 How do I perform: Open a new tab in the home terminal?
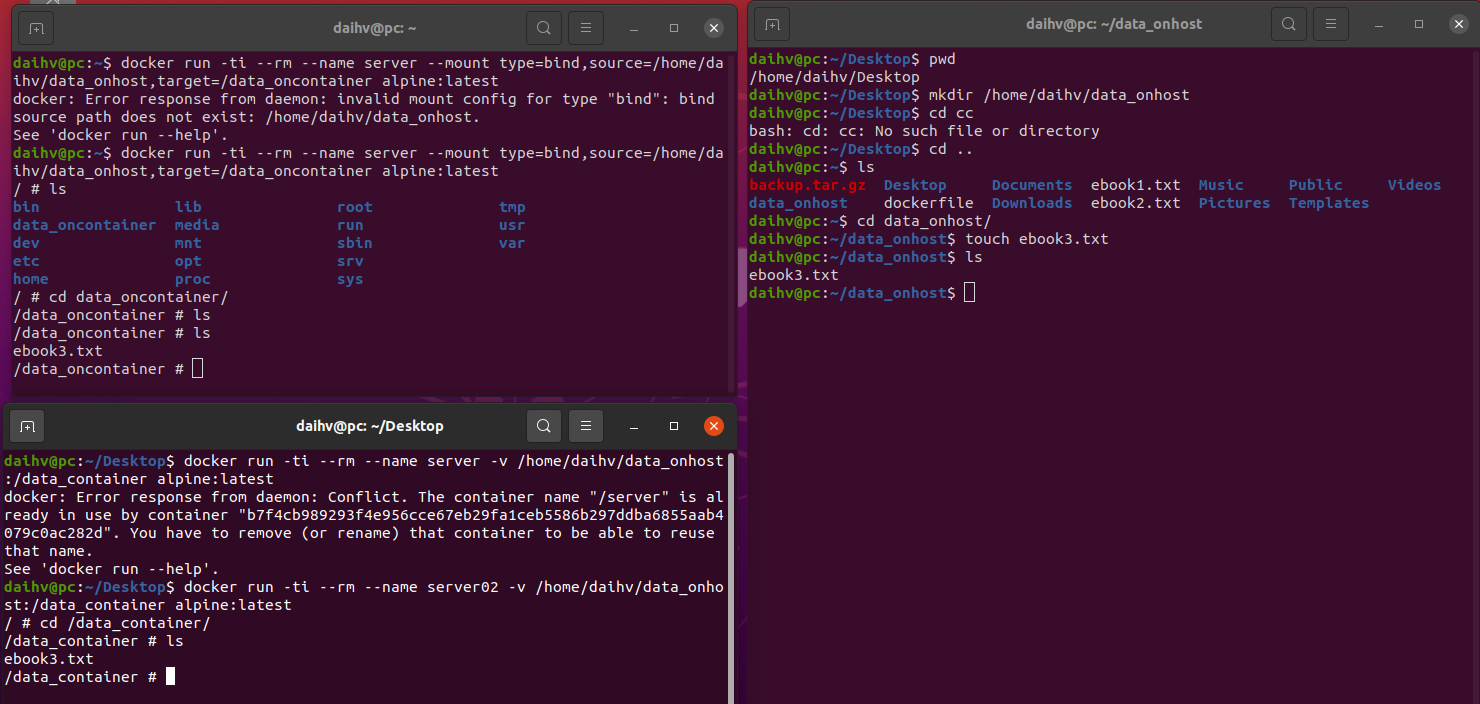[35, 27]
